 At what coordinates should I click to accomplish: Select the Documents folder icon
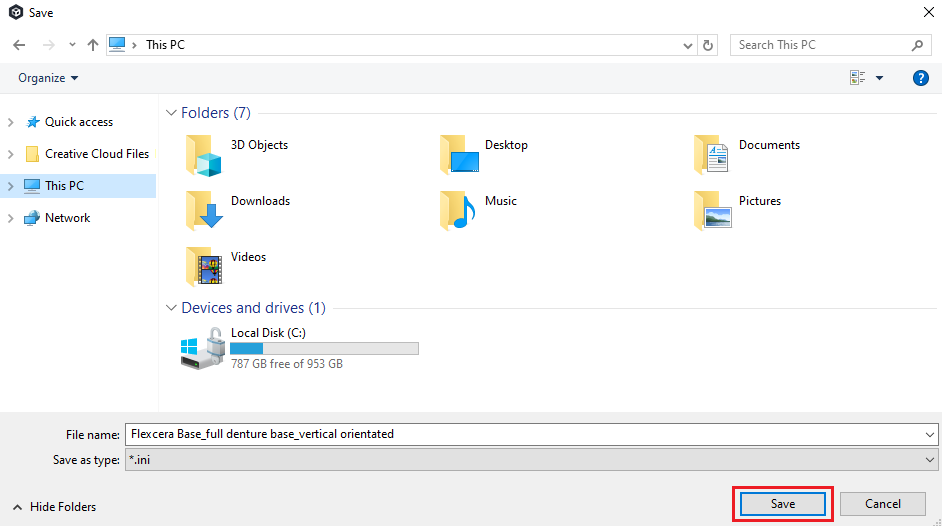tap(712, 154)
